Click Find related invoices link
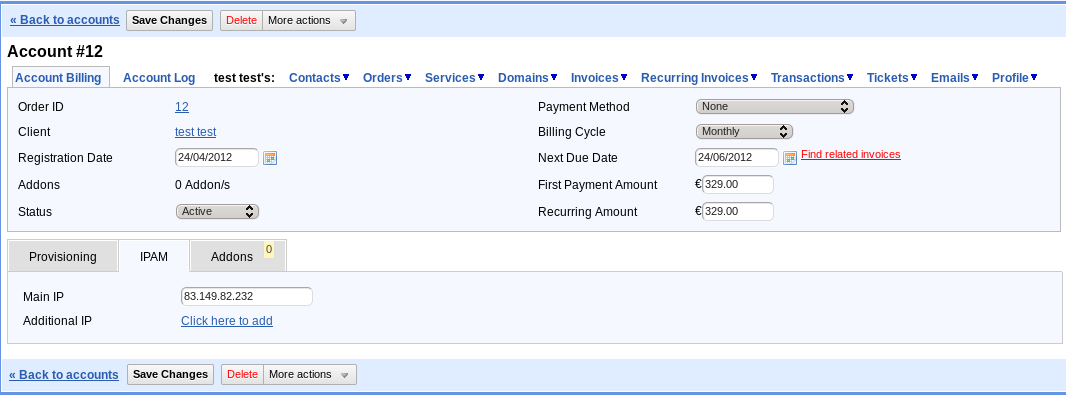 pos(850,154)
